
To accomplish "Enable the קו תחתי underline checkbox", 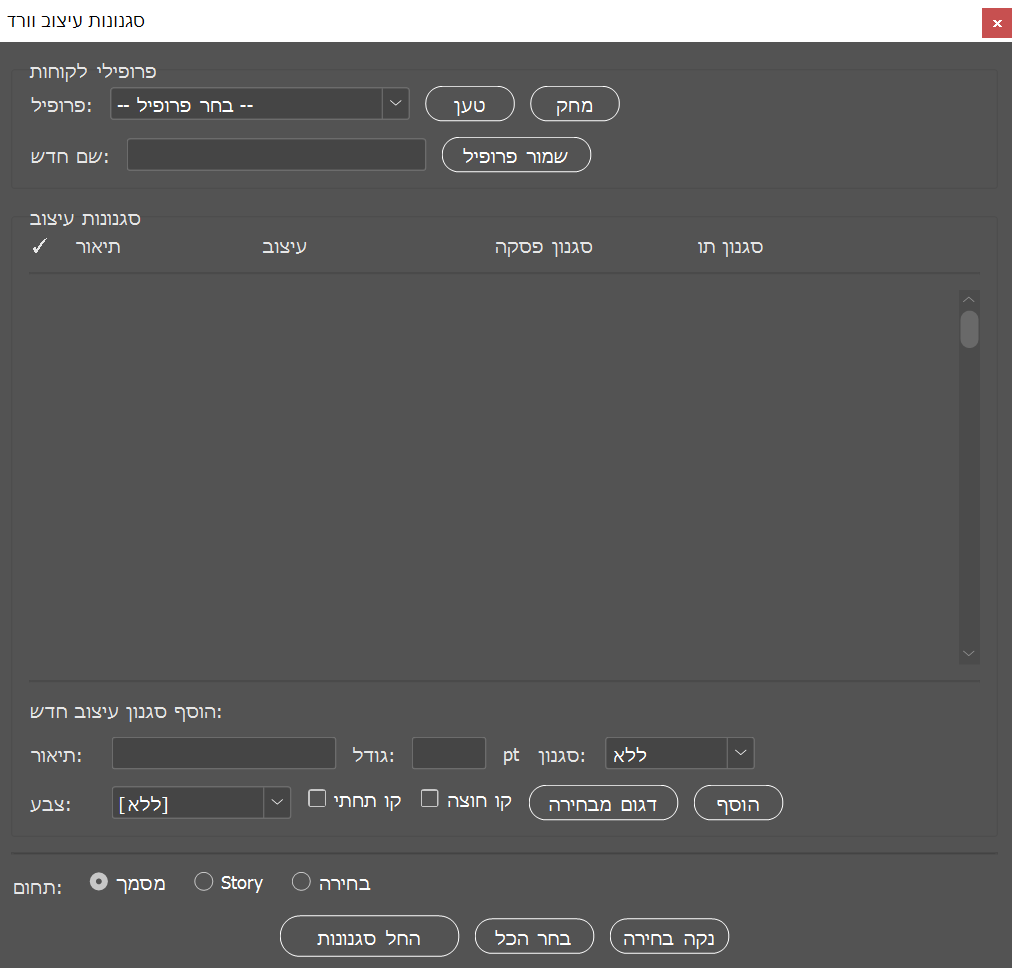I will coord(317,799).
